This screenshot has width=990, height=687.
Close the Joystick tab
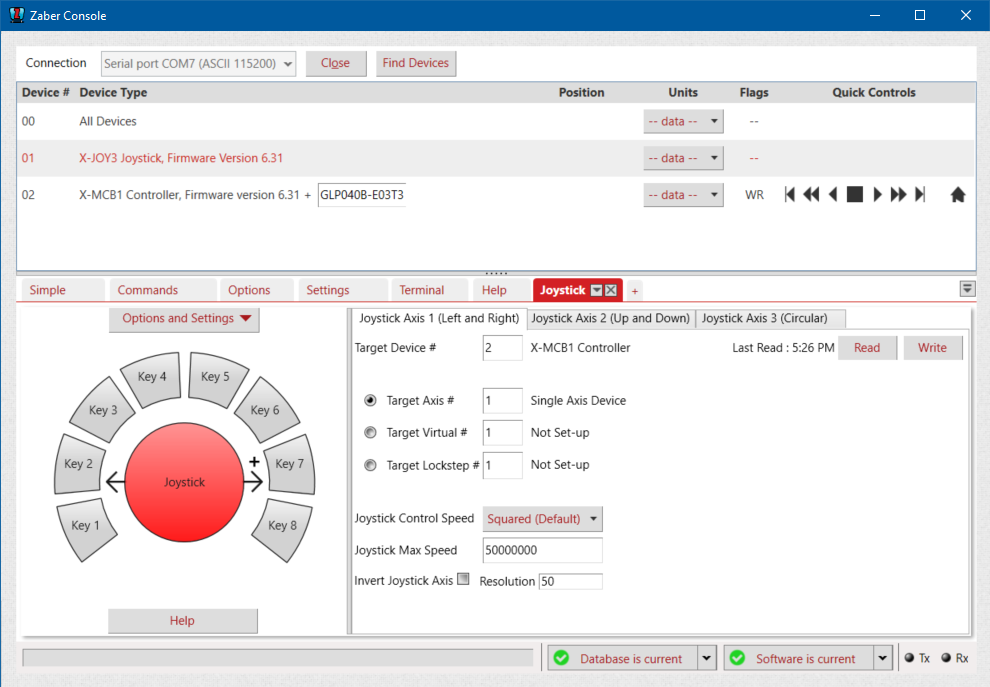pyautogui.click(x=611, y=290)
